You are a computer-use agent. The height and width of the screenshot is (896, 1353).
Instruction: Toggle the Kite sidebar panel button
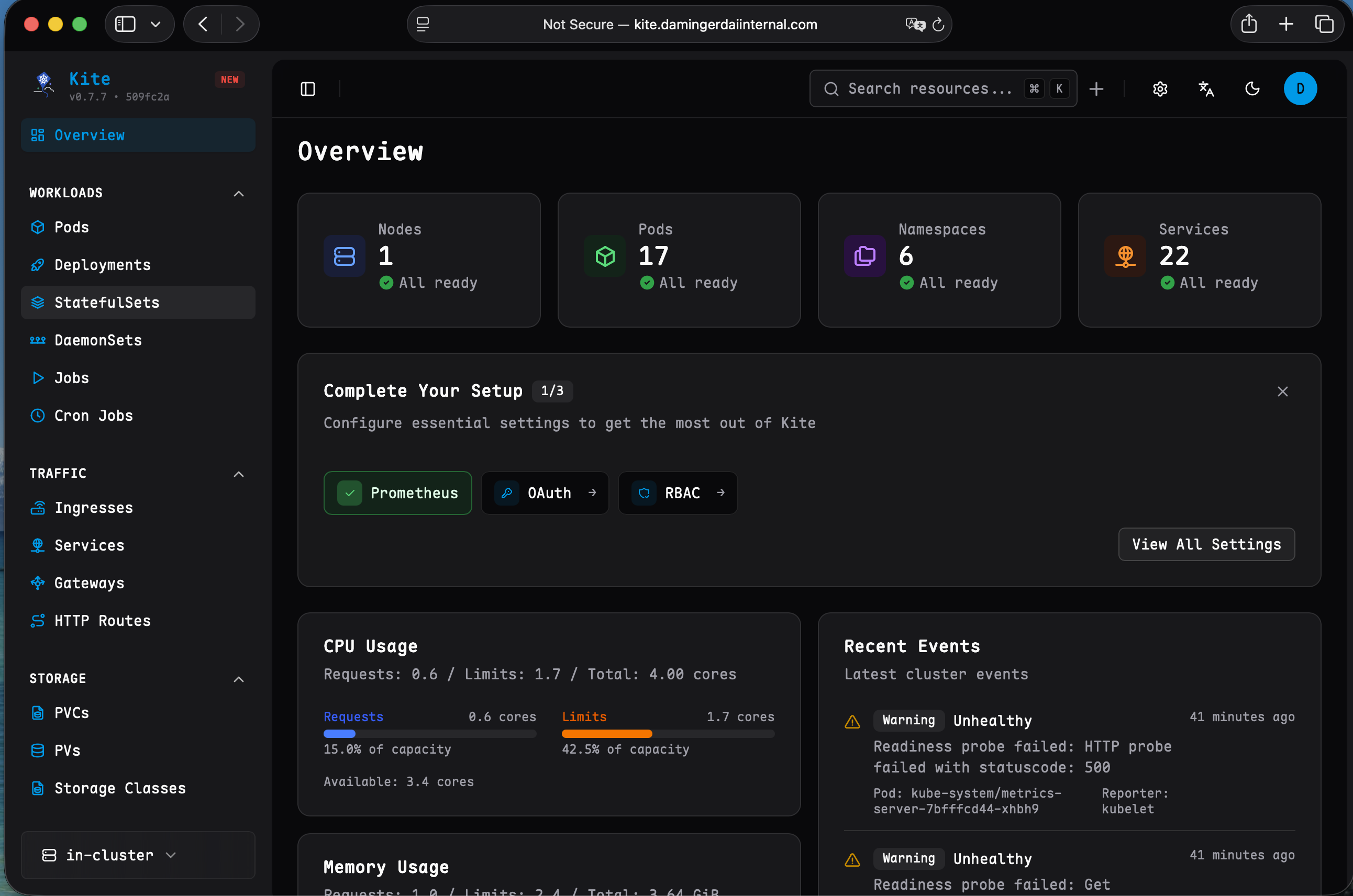point(307,88)
